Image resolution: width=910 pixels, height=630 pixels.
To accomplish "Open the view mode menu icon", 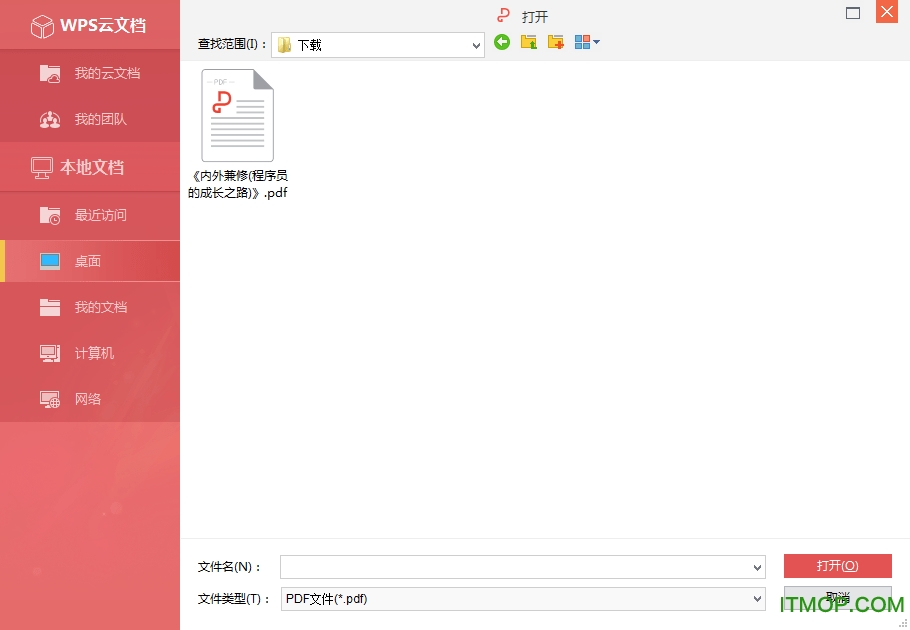I will tap(587, 42).
